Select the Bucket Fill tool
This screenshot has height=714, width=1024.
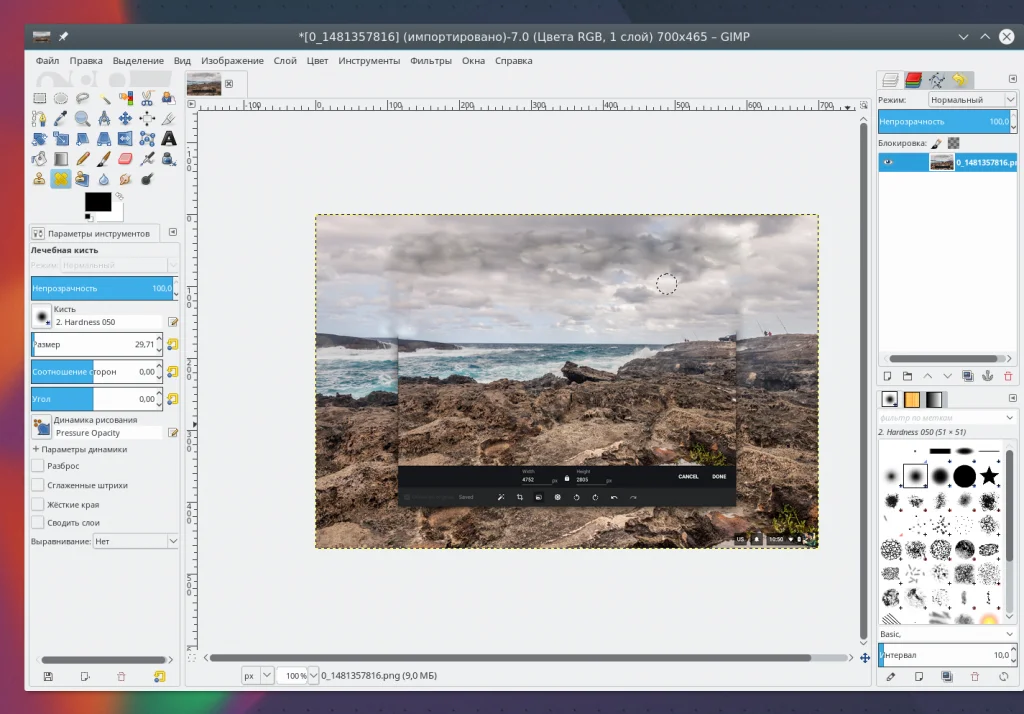[x=40, y=158]
